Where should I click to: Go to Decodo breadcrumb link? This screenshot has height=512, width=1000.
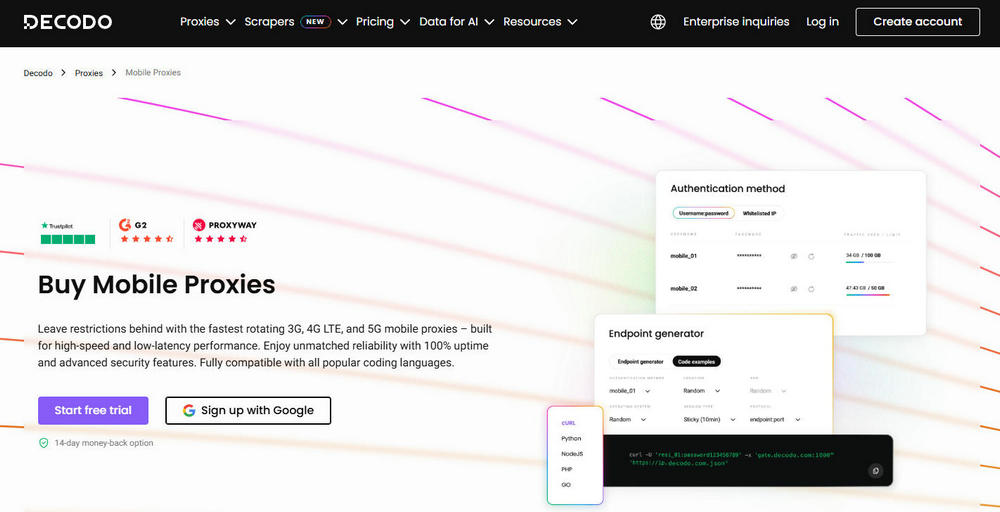coord(38,73)
